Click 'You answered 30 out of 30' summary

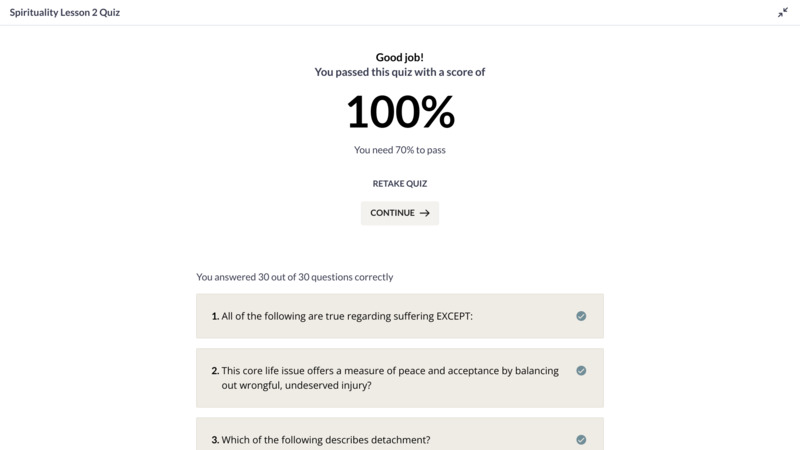(294, 277)
